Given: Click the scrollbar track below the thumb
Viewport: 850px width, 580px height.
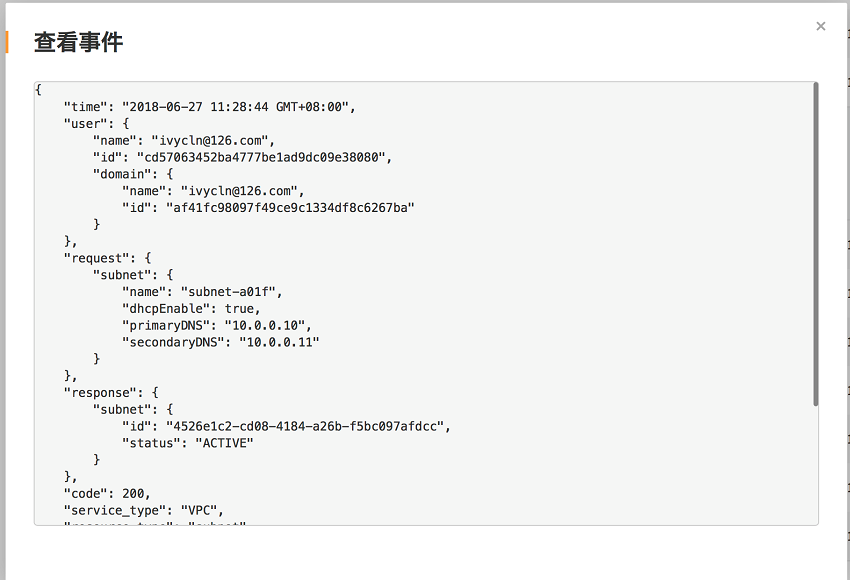Looking at the screenshot, I should (815, 465).
